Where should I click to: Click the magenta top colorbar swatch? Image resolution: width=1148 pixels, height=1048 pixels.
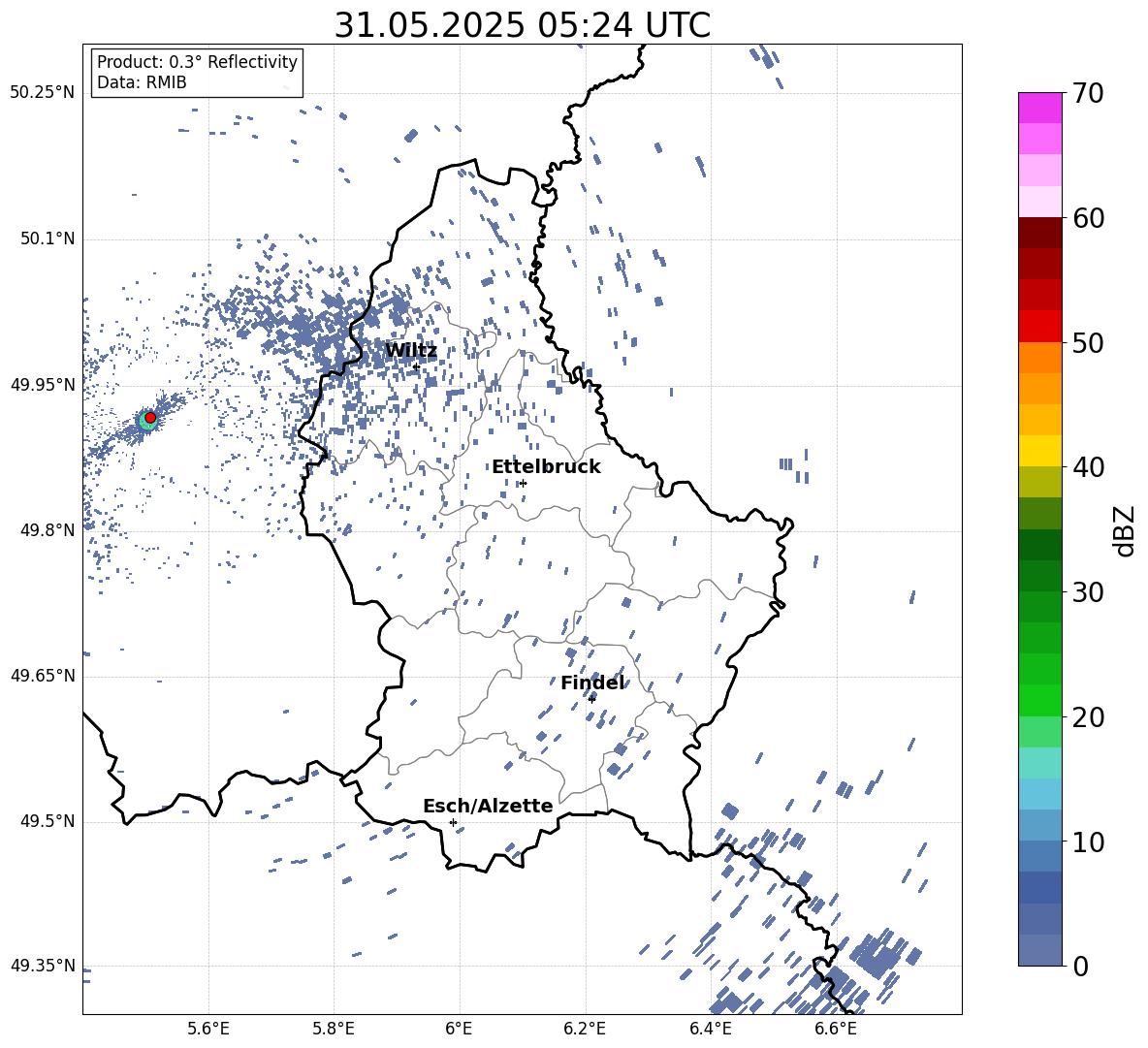(x=1039, y=109)
